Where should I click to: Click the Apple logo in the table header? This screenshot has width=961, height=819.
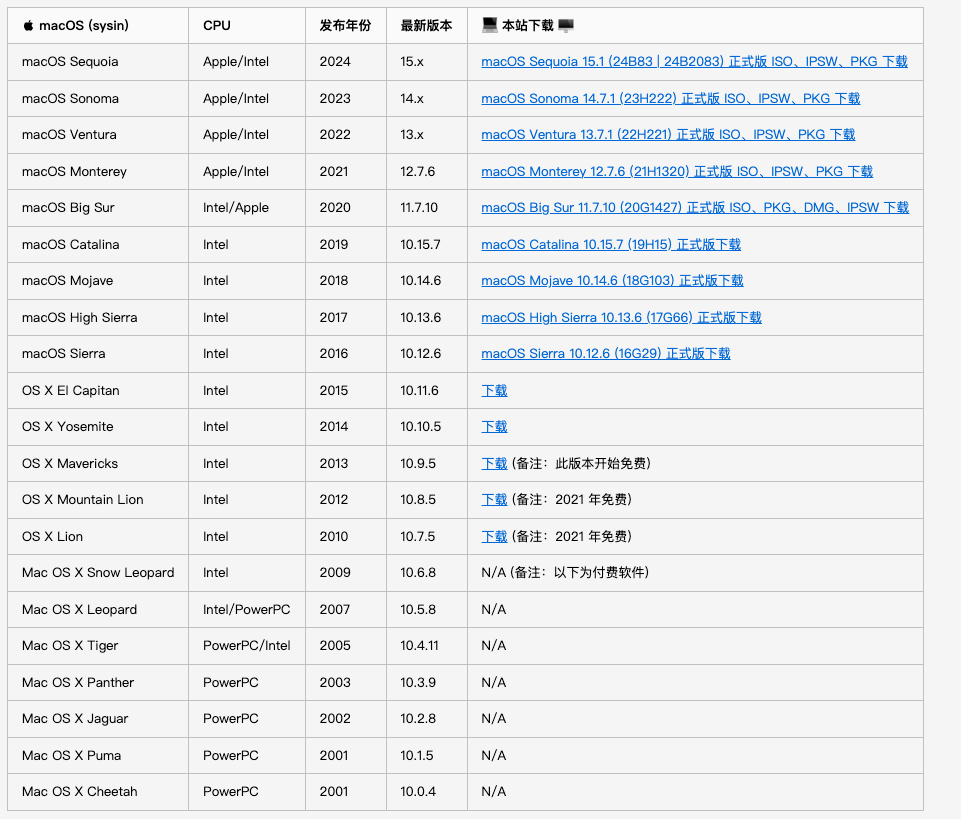click(28, 26)
